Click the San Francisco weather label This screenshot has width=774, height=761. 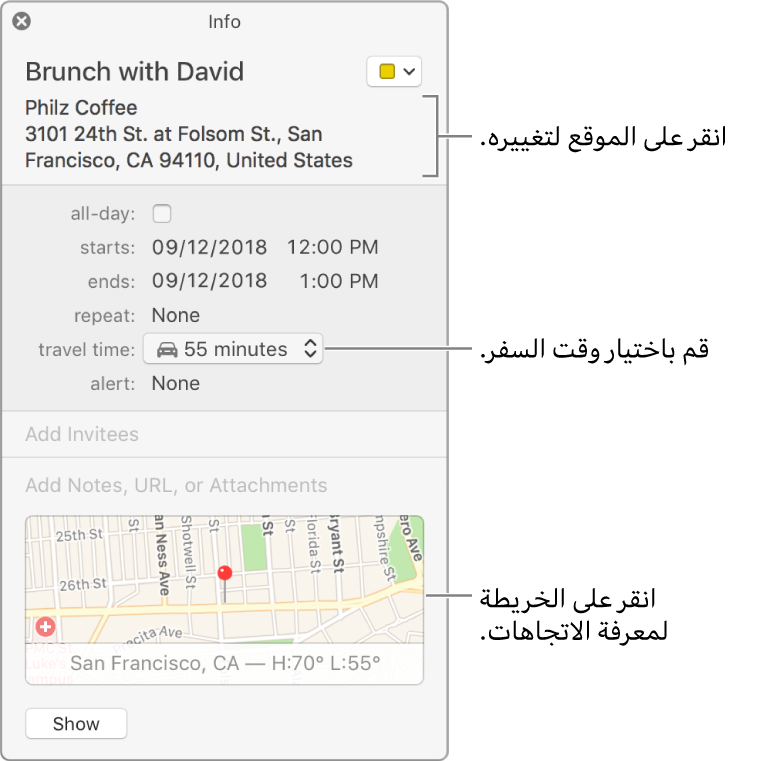click(225, 663)
